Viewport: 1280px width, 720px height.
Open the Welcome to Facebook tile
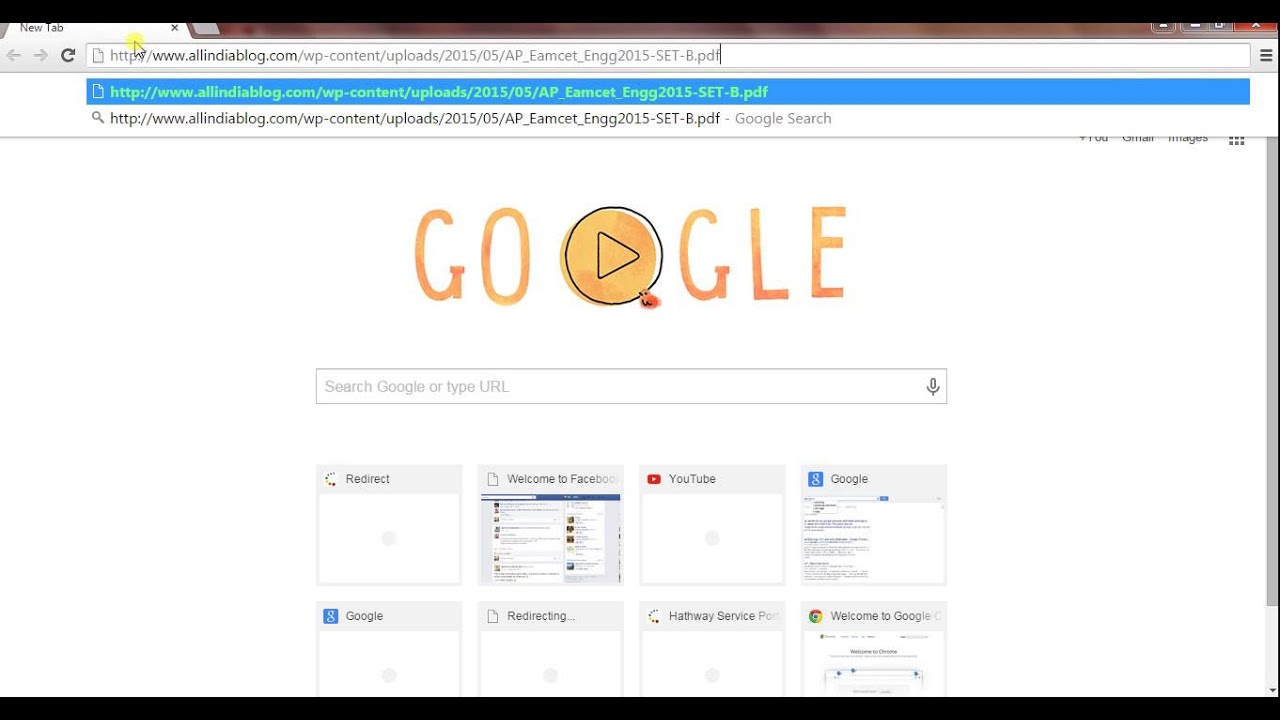pyautogui.click(x=551, y=525)
